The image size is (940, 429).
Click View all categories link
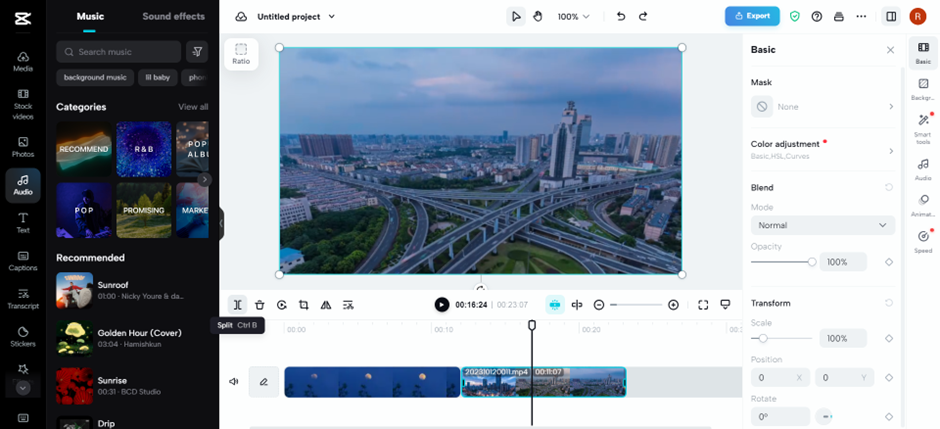pyautogui.click(x=193, y=107)
